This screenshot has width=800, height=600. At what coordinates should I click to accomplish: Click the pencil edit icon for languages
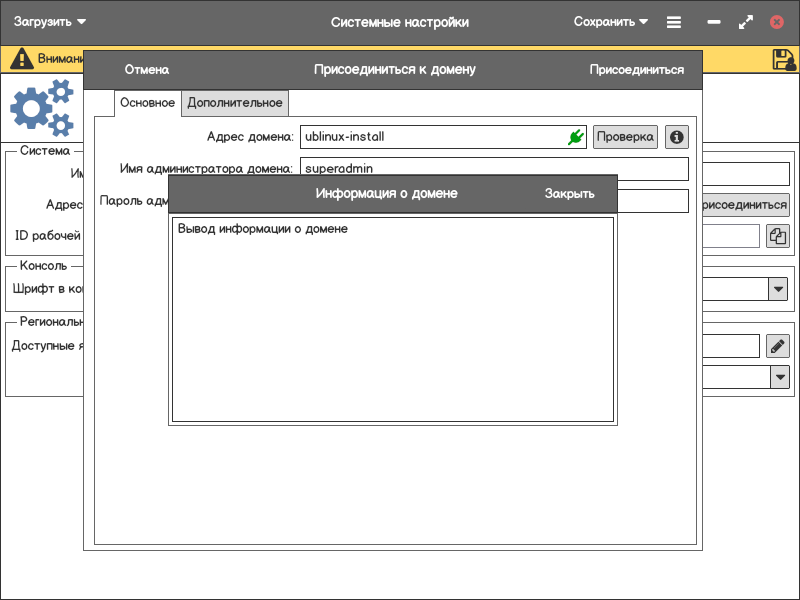(778, 346)
